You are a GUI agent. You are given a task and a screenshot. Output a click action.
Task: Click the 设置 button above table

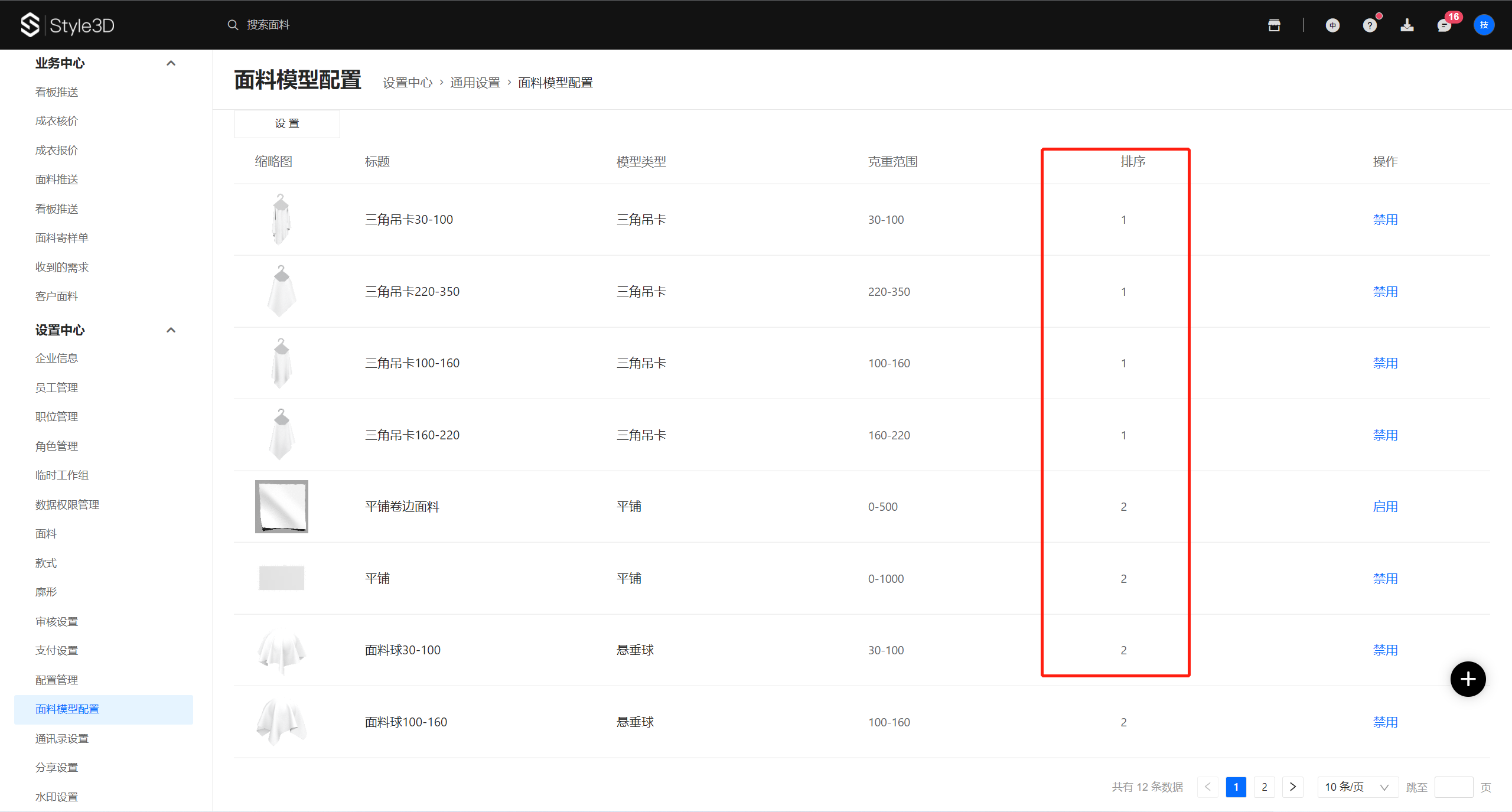pos(287,123)
